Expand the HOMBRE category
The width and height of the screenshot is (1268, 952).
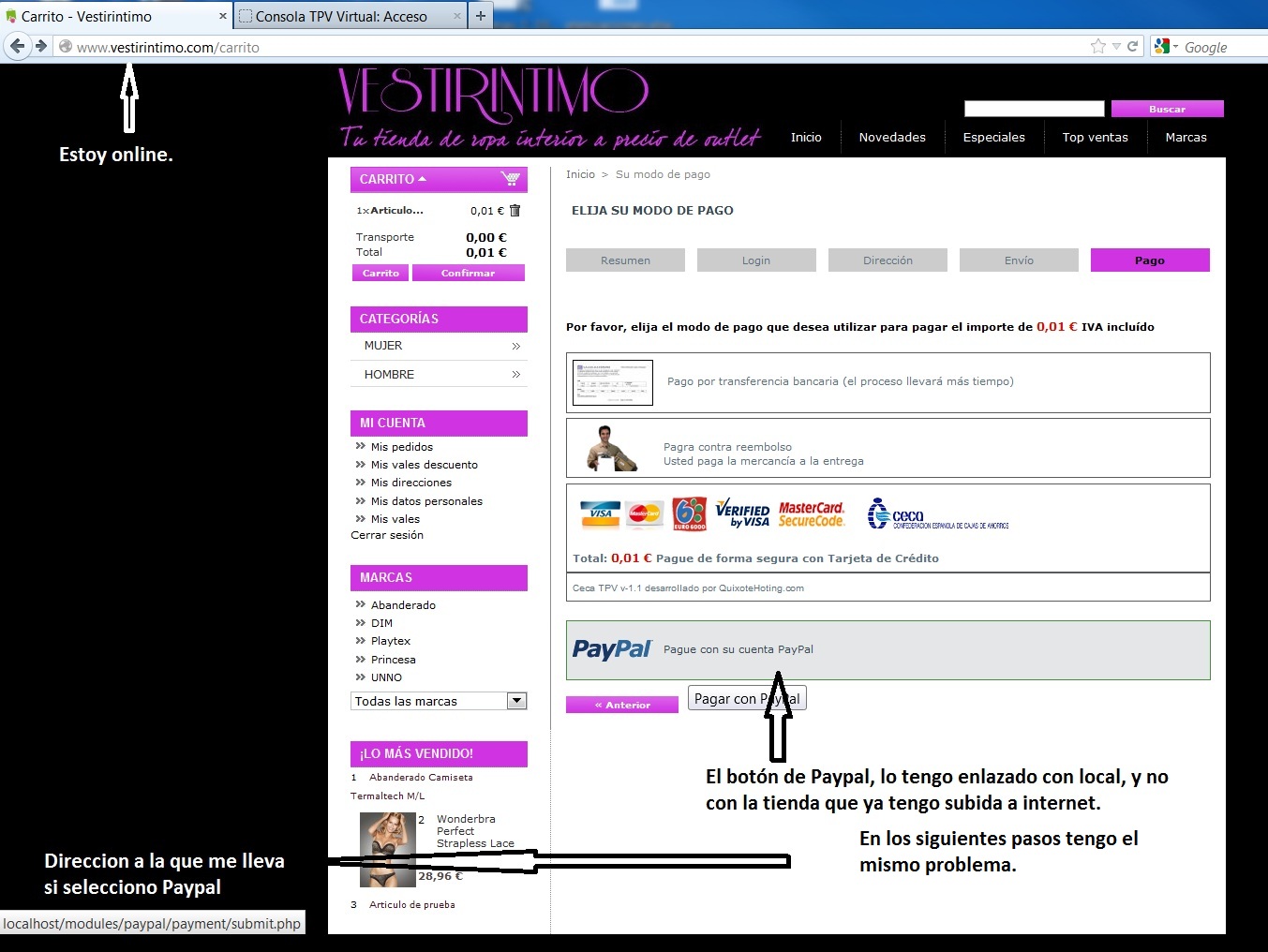point(439,375)
